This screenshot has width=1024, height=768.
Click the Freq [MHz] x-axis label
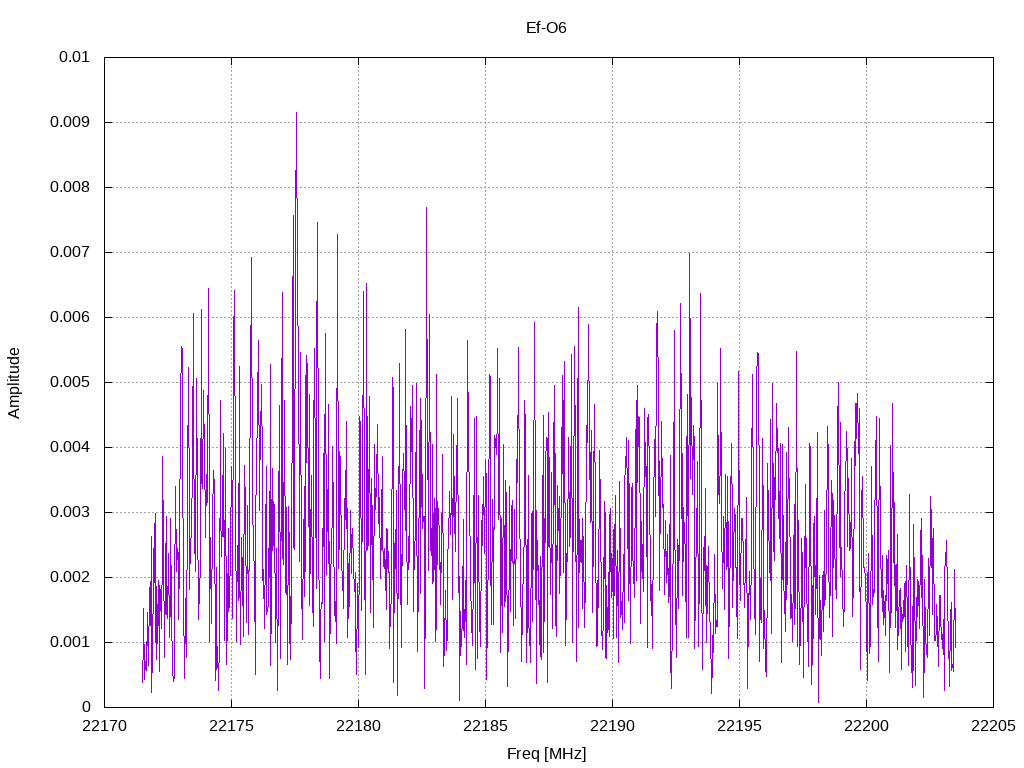click(x=547, y=754)
